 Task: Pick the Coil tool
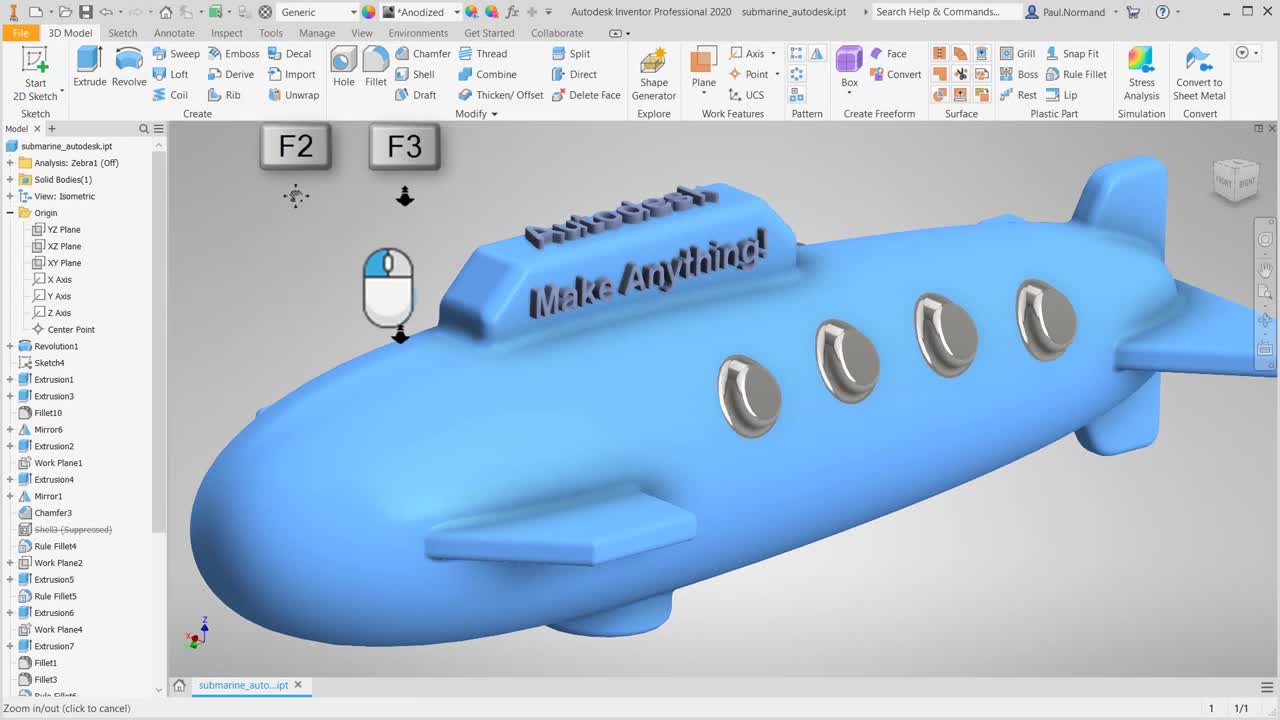171,95
